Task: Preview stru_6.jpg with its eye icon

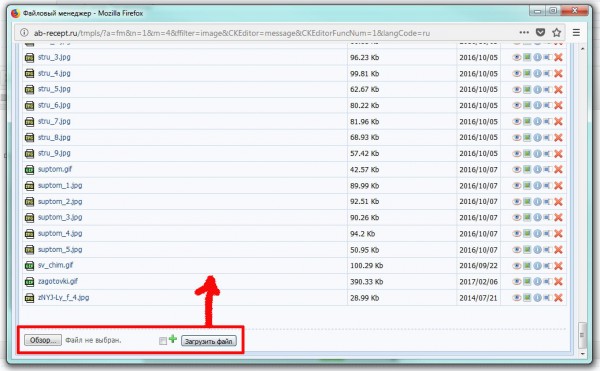Action: 517,105
